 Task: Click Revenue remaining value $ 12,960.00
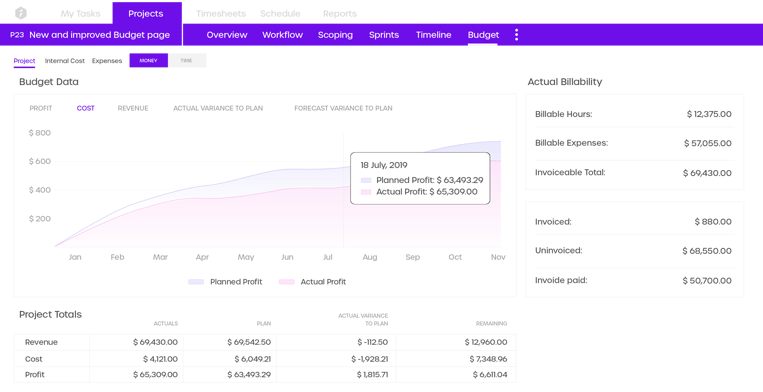(486, 342)
